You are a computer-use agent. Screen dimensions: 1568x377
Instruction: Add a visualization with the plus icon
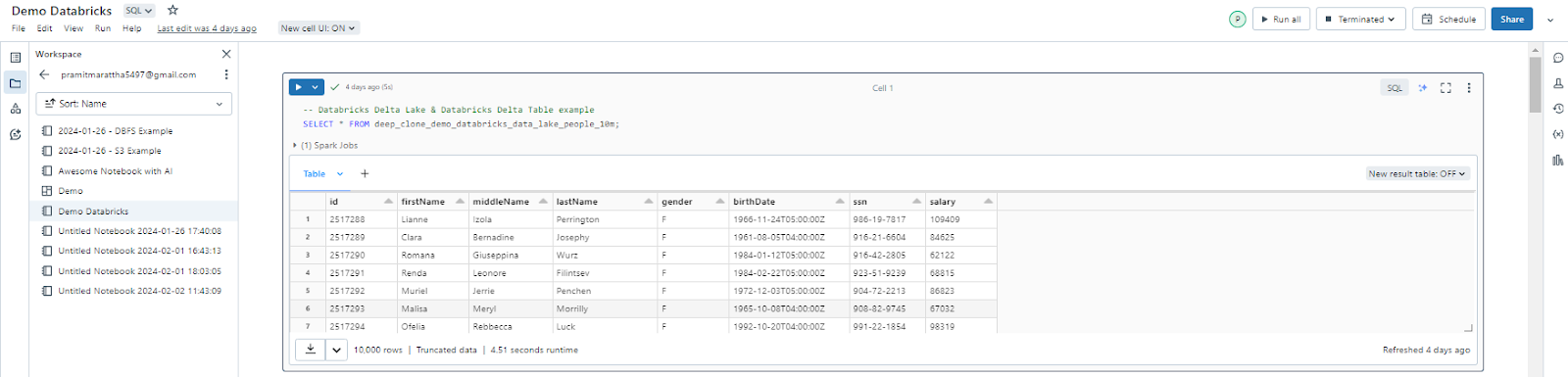coord(365,173)
